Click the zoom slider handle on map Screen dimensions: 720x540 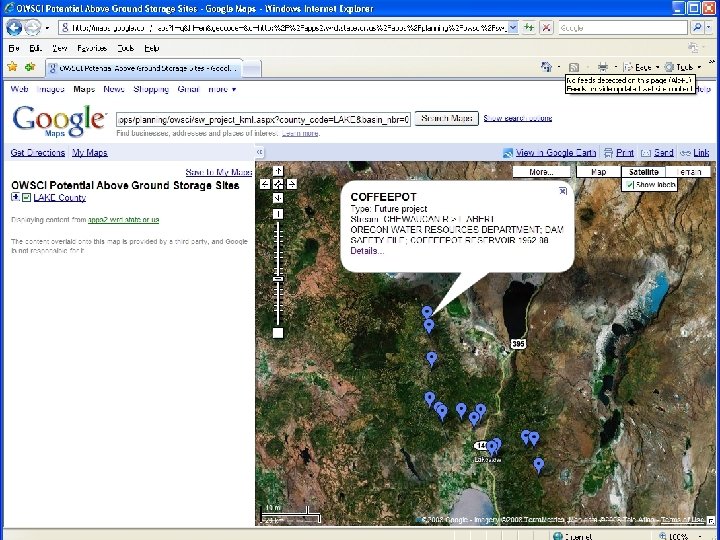(278, 279)
